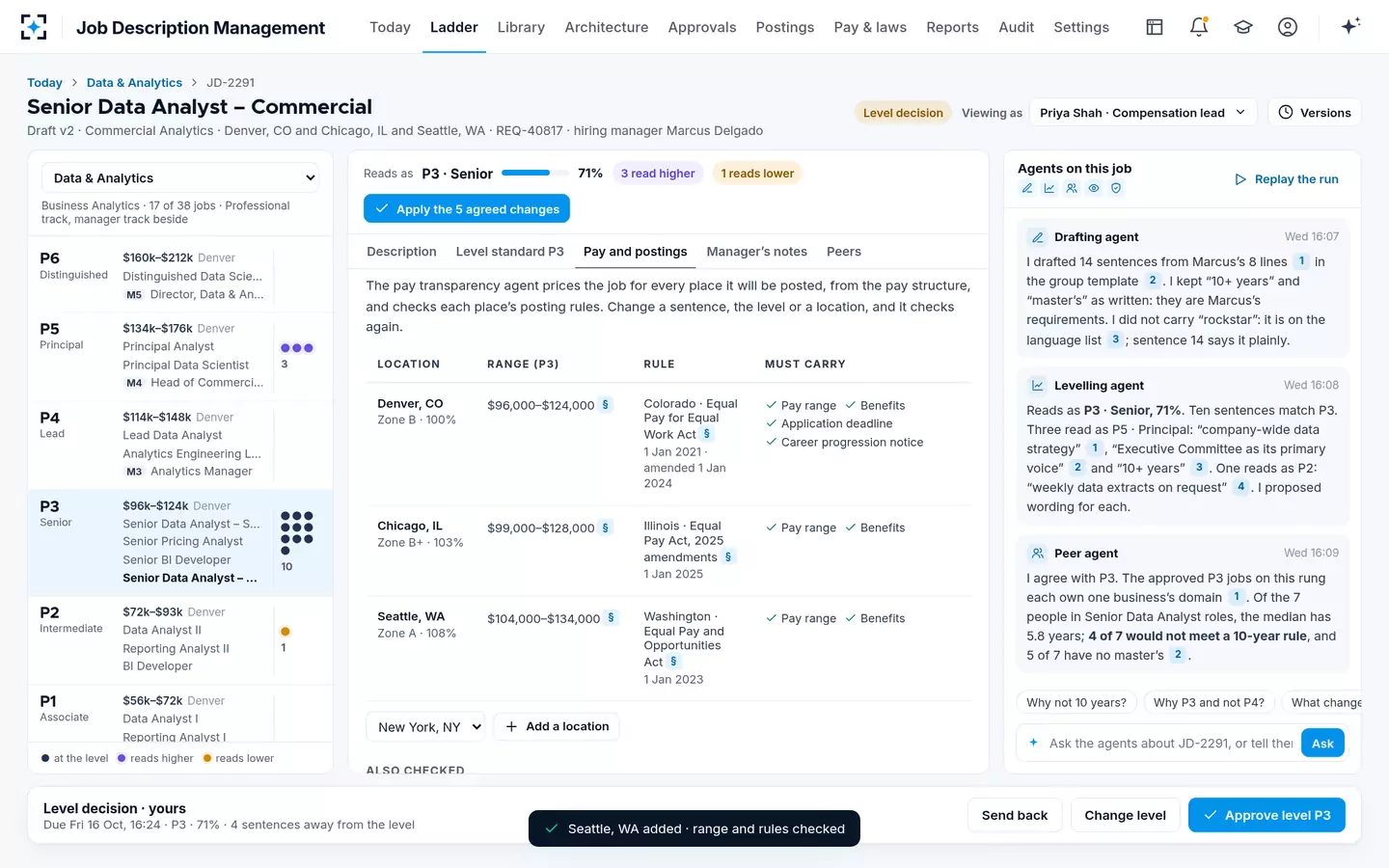Switch to the Description tab

click(401, 252)
